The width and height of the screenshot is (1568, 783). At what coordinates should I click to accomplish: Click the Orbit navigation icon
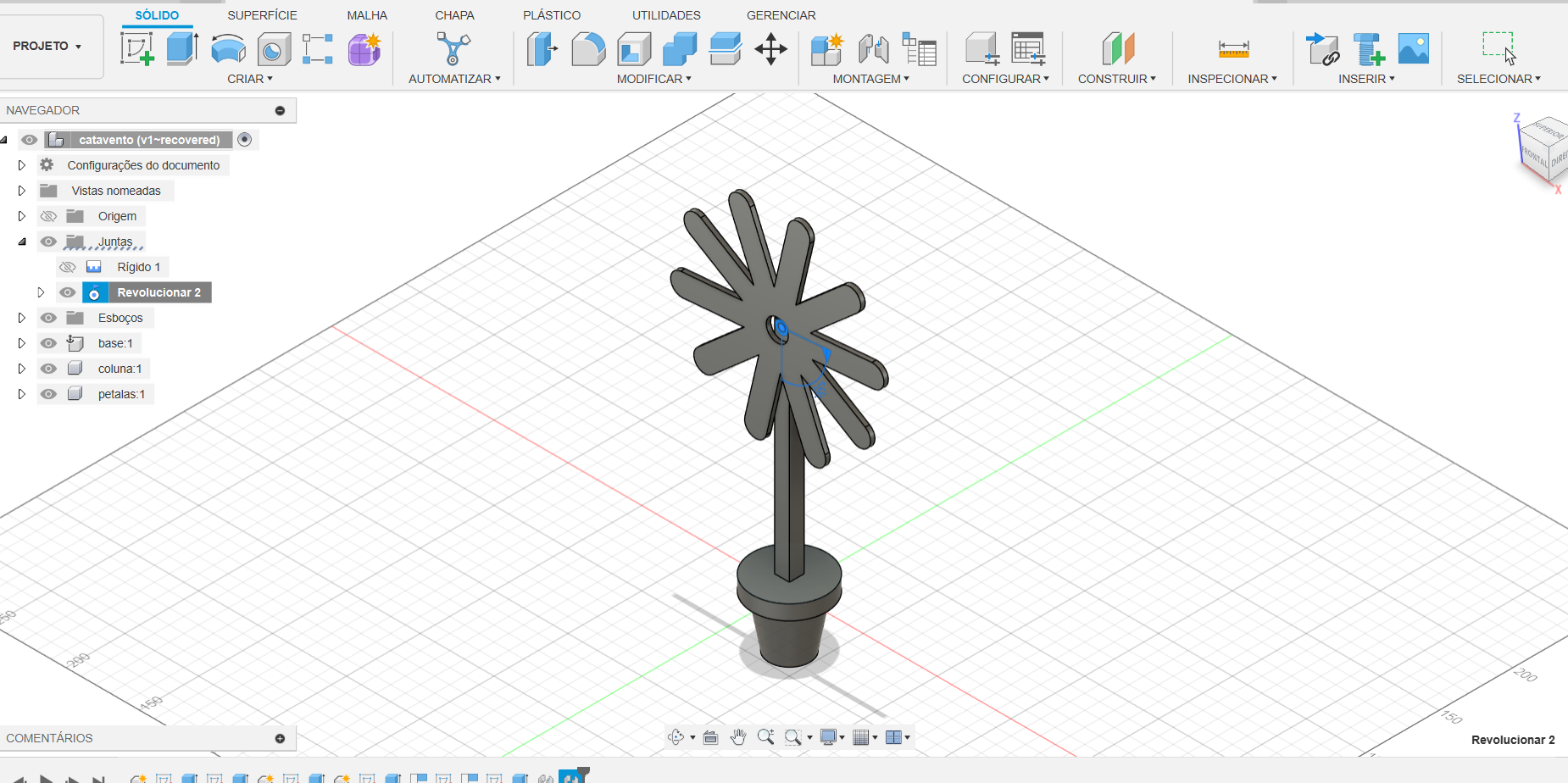point(676,737)
